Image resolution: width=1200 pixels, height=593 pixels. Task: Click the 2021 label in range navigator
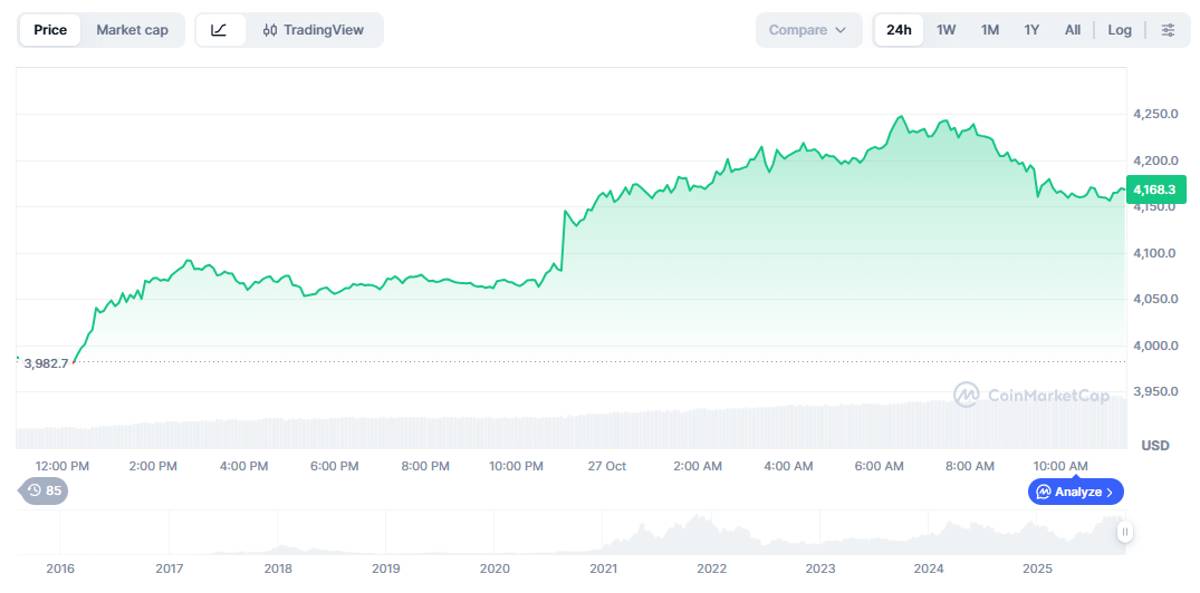pos(603,568)
